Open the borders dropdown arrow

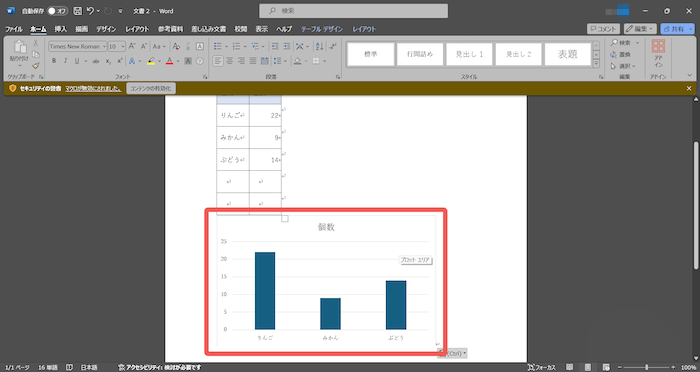(325, 61)
